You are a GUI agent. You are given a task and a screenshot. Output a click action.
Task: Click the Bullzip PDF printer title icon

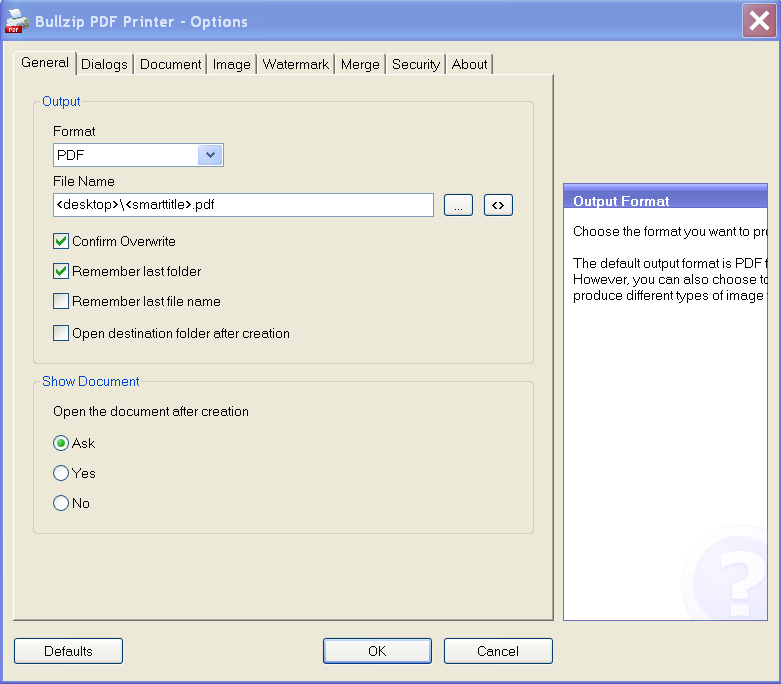click(16, 21)
